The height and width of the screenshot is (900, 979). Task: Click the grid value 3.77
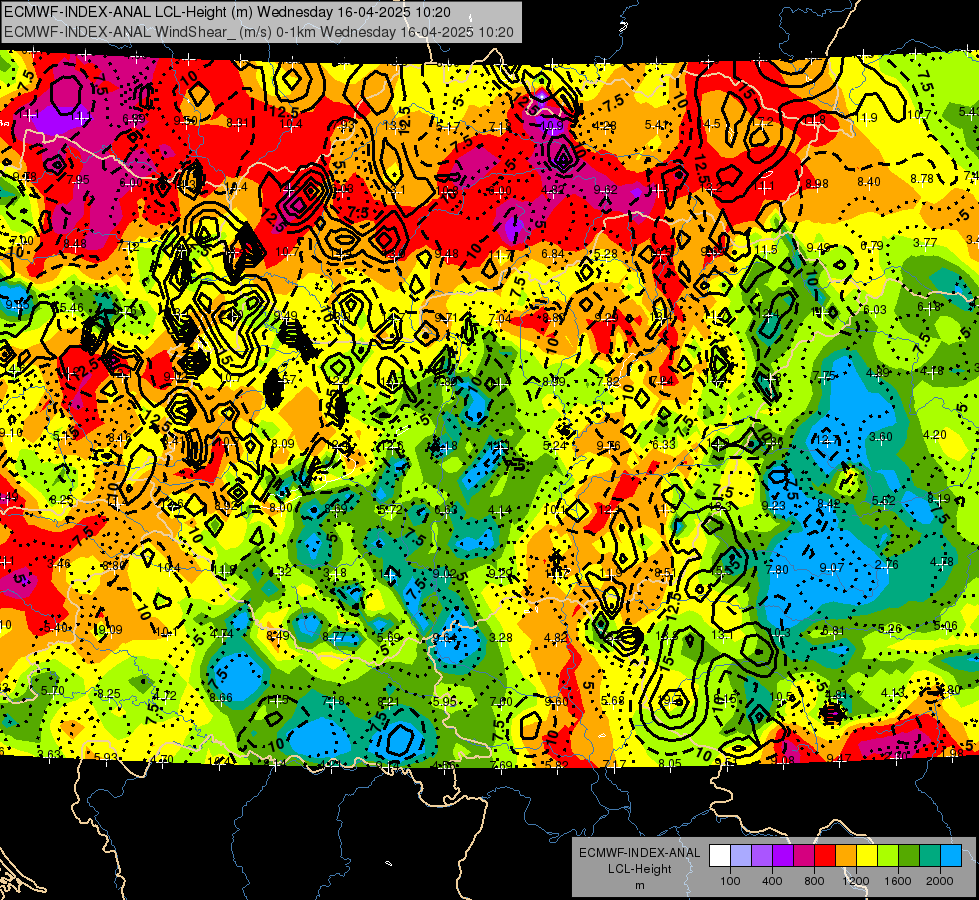925,243
